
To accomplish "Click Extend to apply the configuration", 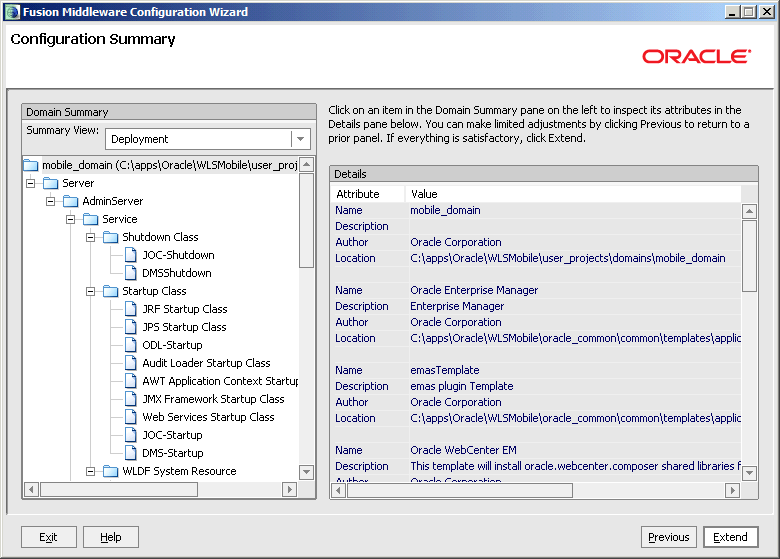I will 730,537.
